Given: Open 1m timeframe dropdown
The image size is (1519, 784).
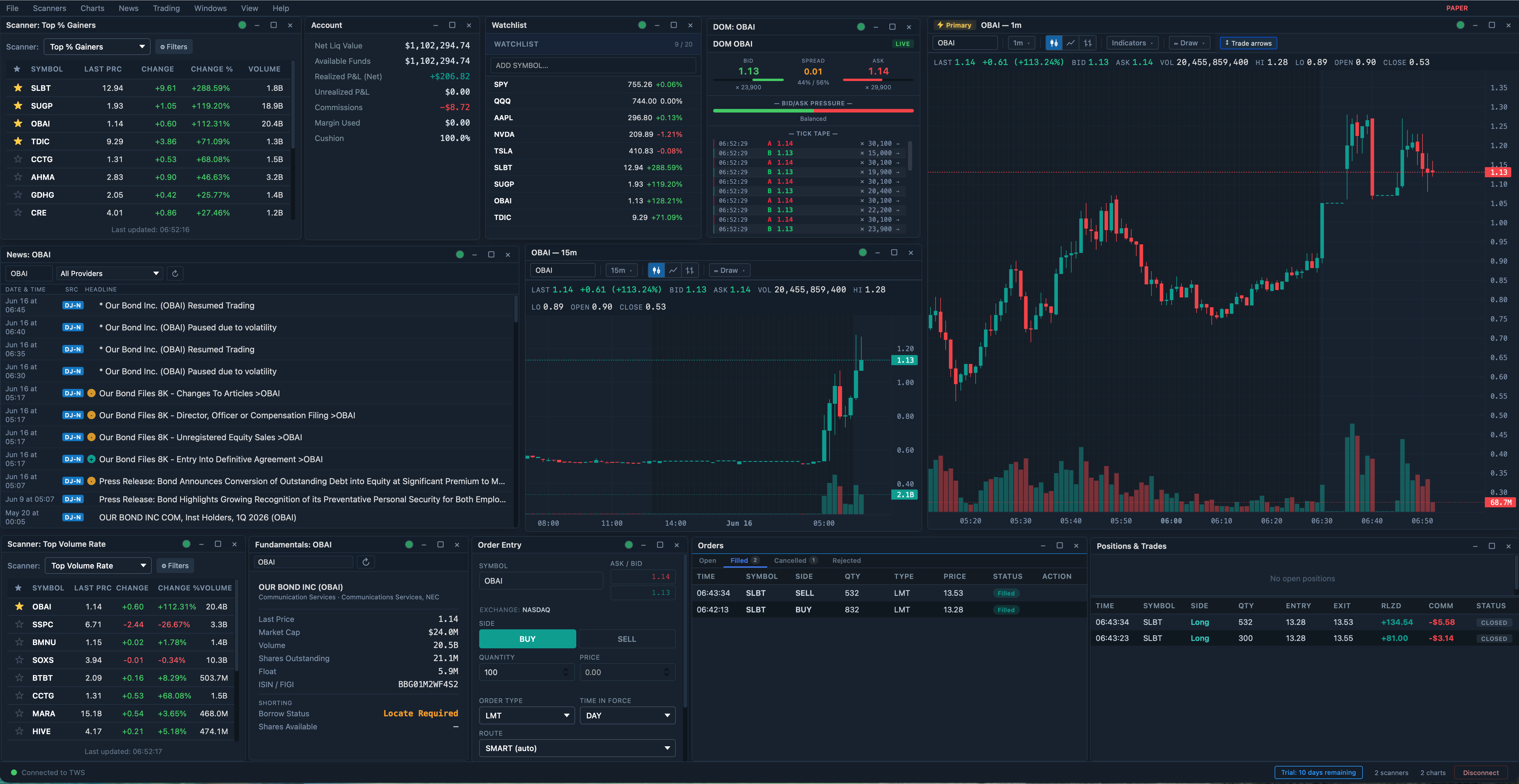Looking at the screenshot, I should point(1021,43).
